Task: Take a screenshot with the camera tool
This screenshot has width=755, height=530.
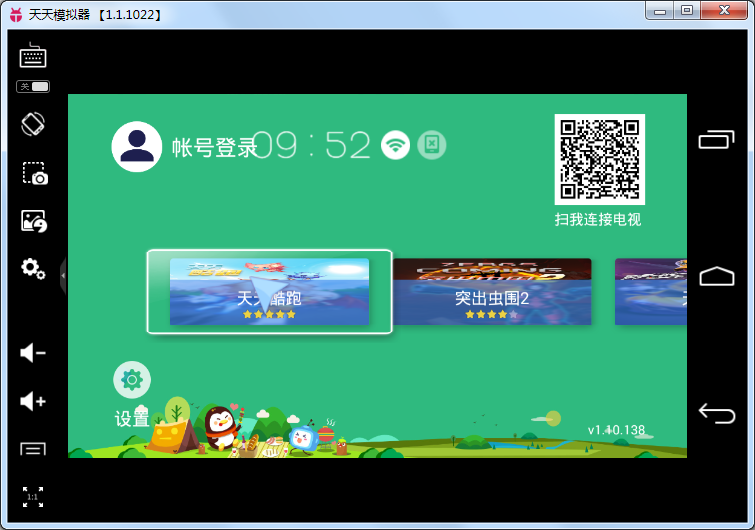Action: coord(35,173)
